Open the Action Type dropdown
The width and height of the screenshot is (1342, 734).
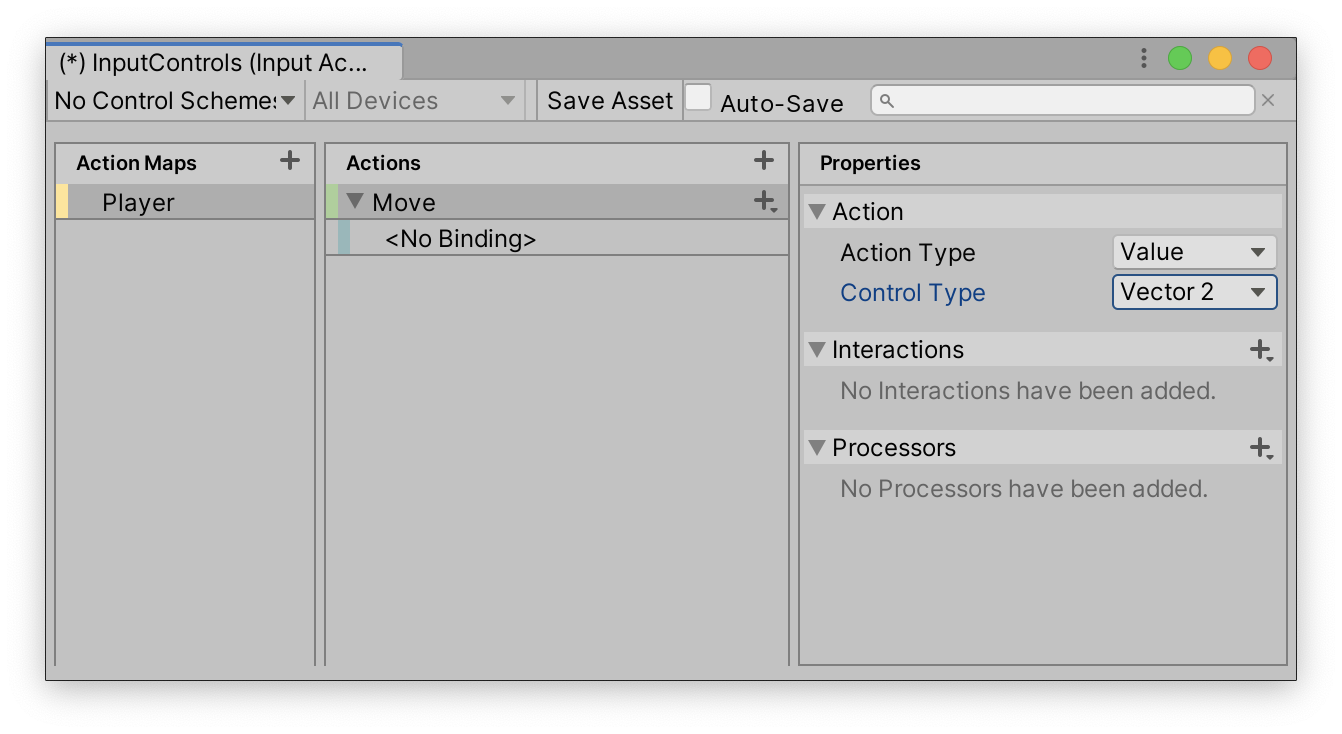click(x=1194, y=252)
